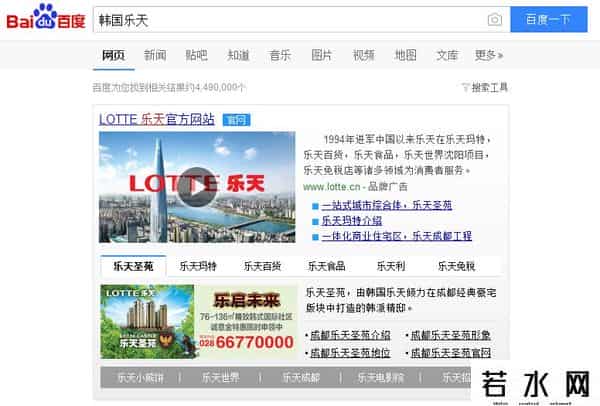600x406 pixels.
Task: Open 一体化商业住宅区，乐天成都工程 link
Action: pyautogui.click(x=396, y=236)
